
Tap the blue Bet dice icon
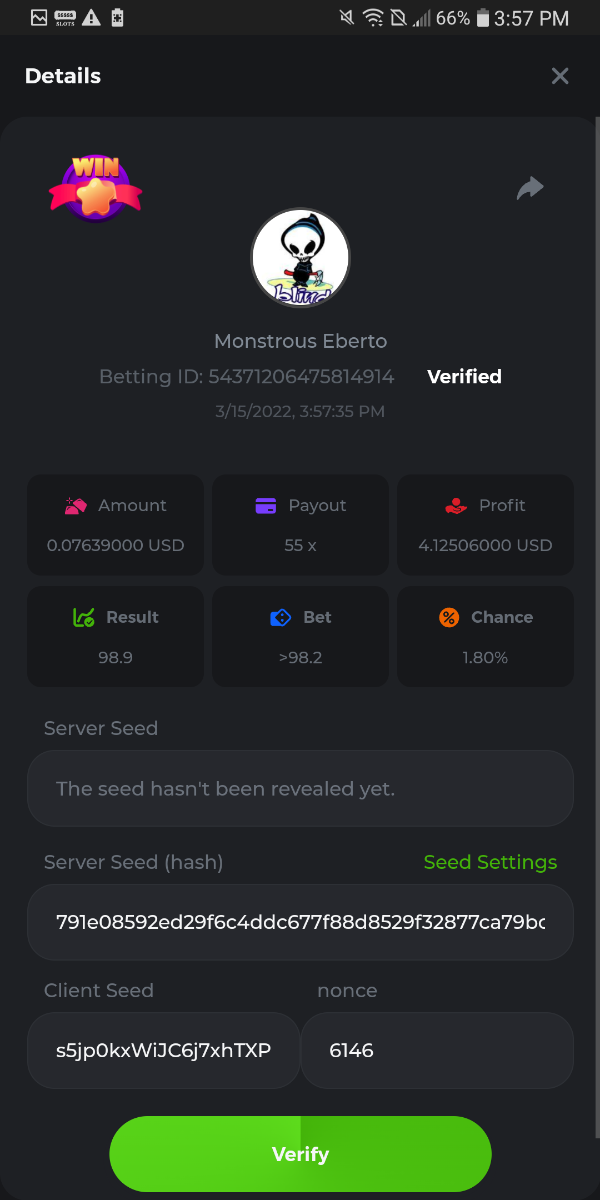pos(281,618)
